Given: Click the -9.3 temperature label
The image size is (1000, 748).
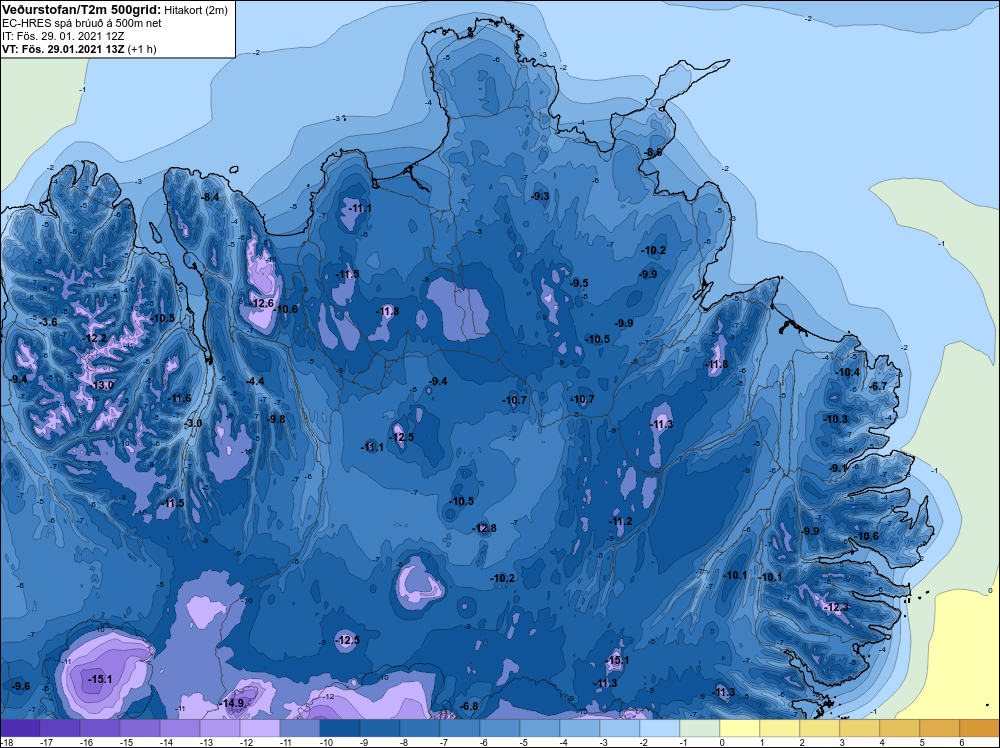Looking at the screenshot, I should (x=540, y=196).
